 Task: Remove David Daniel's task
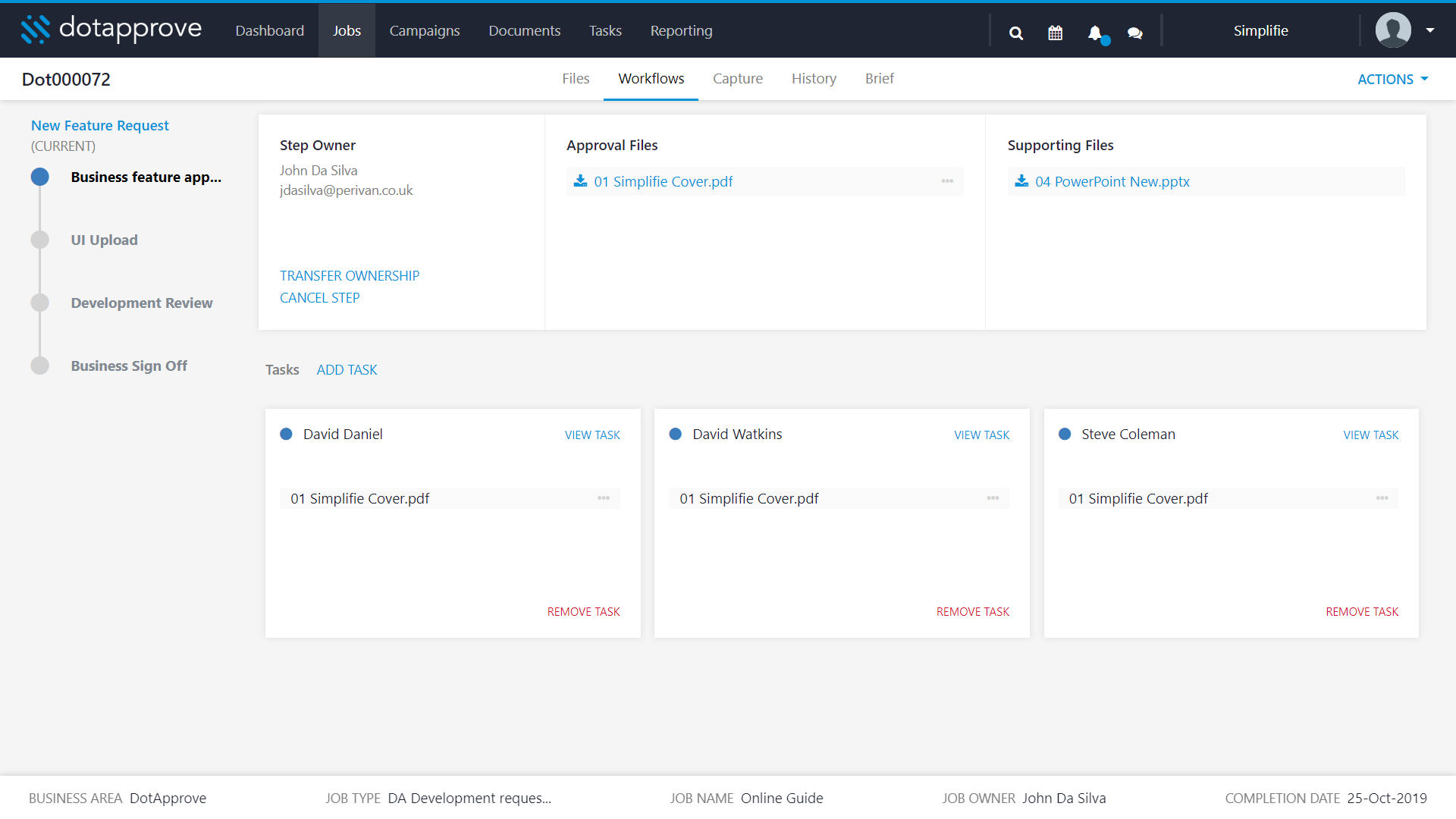click(583, 612)
